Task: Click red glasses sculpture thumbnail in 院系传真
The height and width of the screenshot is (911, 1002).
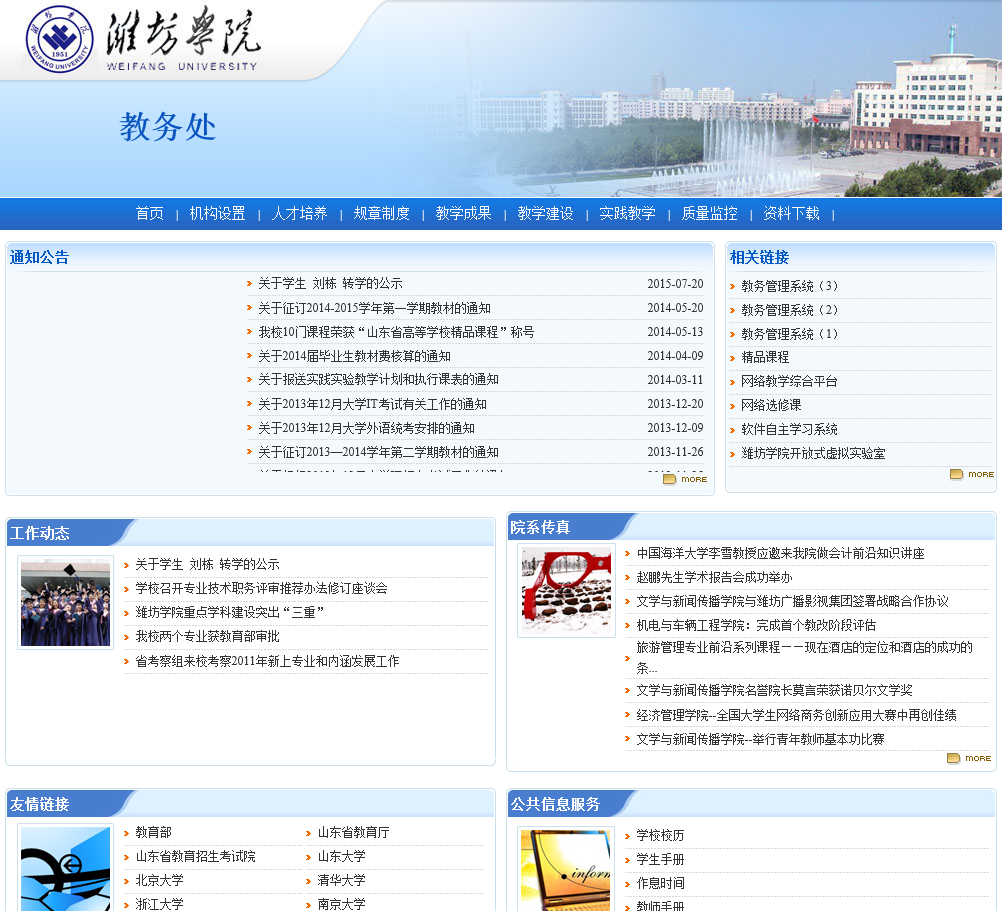Action: tap(566, 590)
